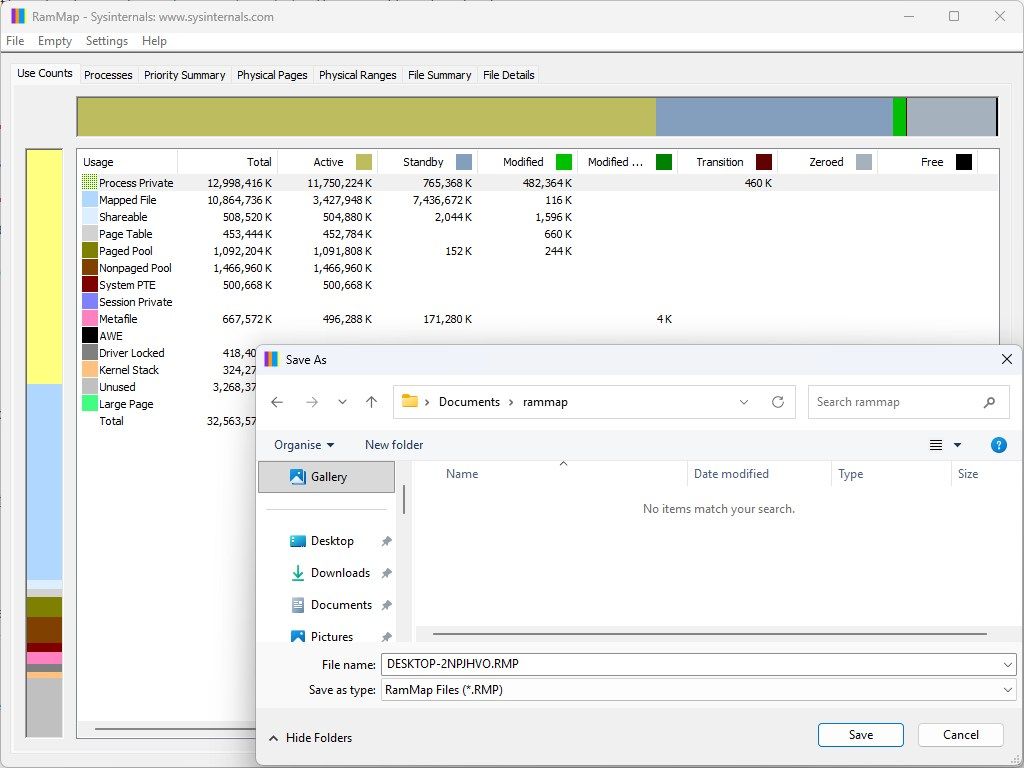Select the Metafile usage row
The height and width of the screenshot is (768, 1024).
539,319
